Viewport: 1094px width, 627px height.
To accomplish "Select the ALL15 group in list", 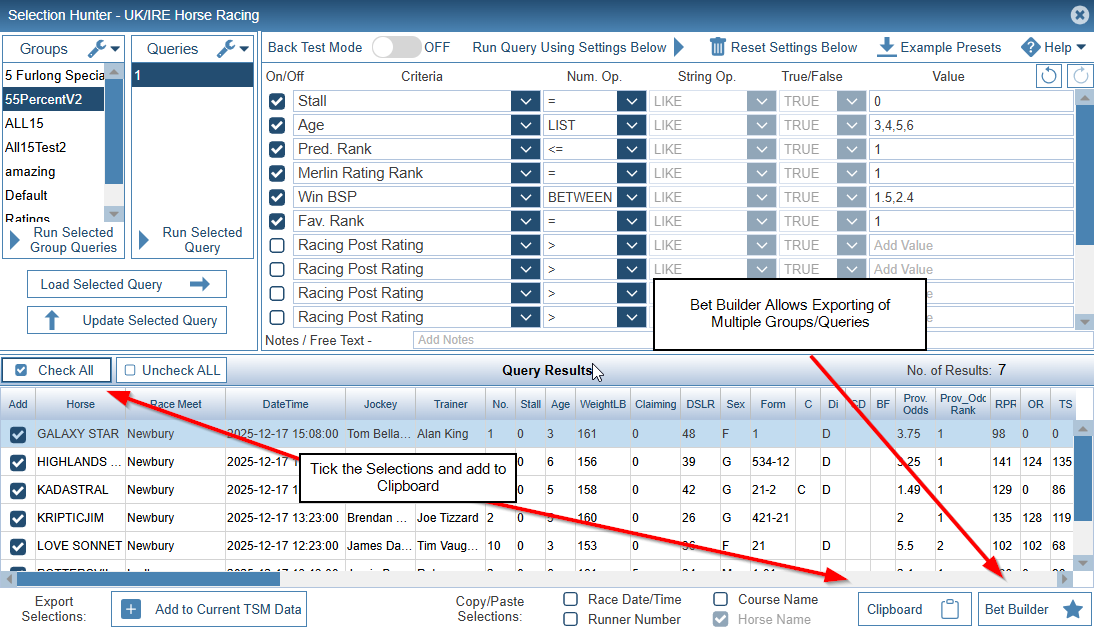I will pyautogui.click(x=55, y=123).
